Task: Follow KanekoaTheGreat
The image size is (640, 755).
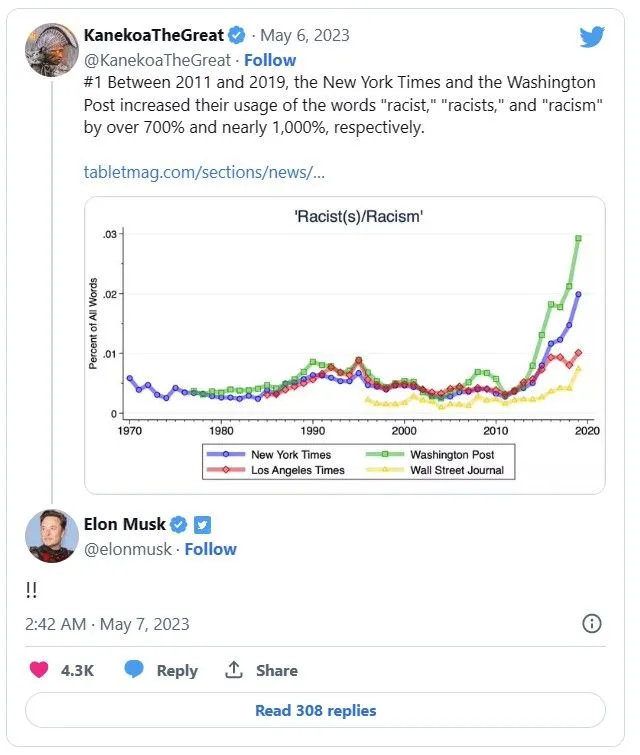Action: [x=270, y=60]
